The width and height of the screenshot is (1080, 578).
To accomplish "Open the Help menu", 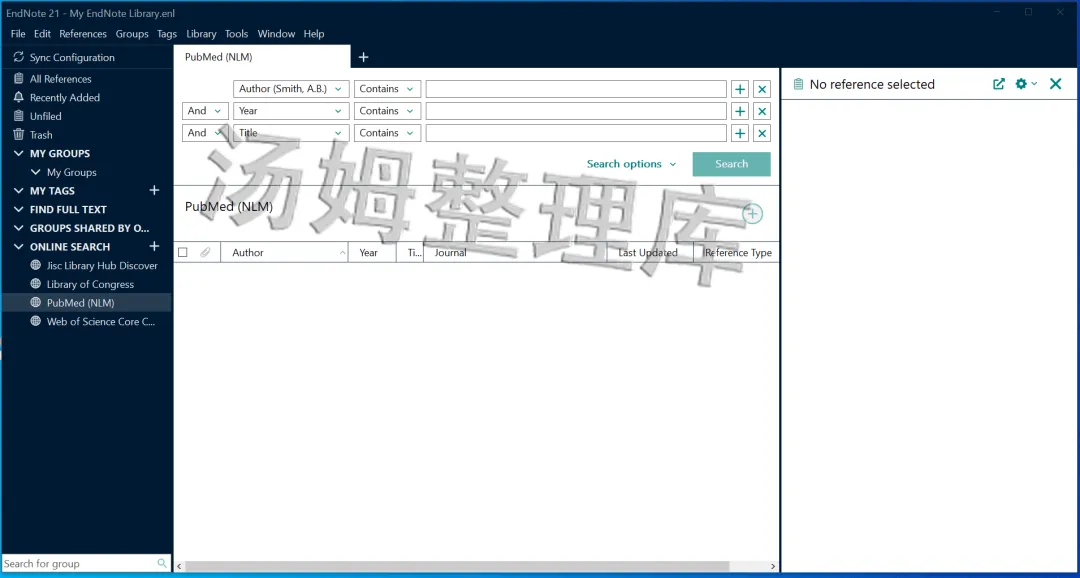I will click(x=313, y=34).
